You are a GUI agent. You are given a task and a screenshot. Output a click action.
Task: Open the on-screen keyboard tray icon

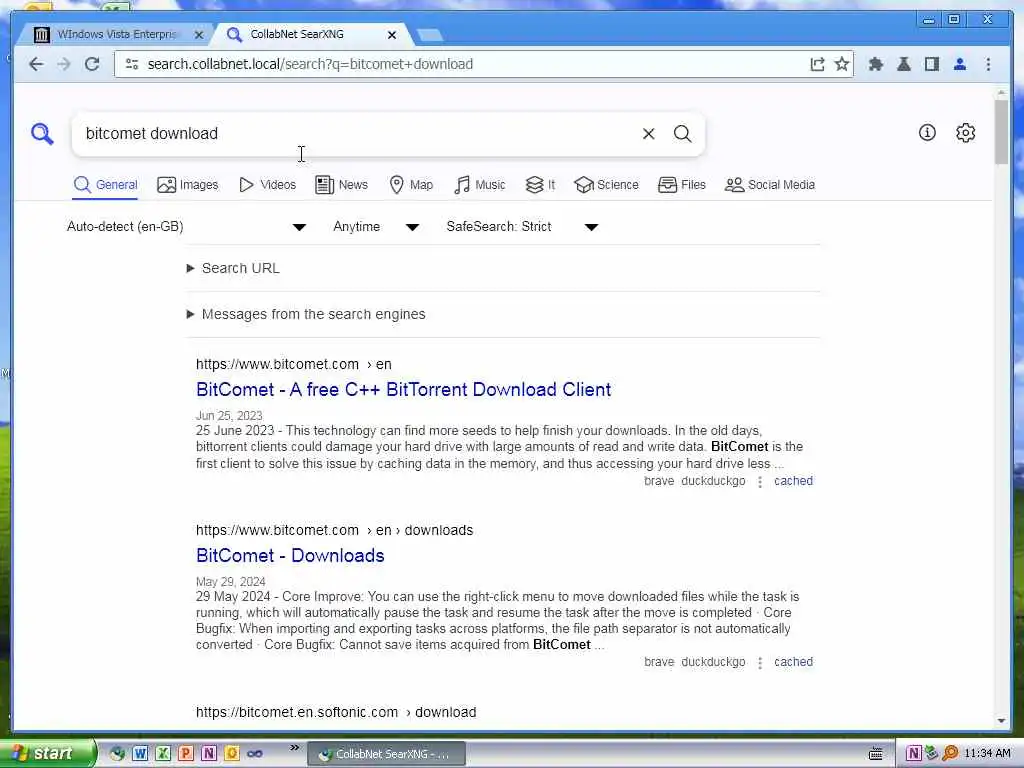tap(876, 754)
